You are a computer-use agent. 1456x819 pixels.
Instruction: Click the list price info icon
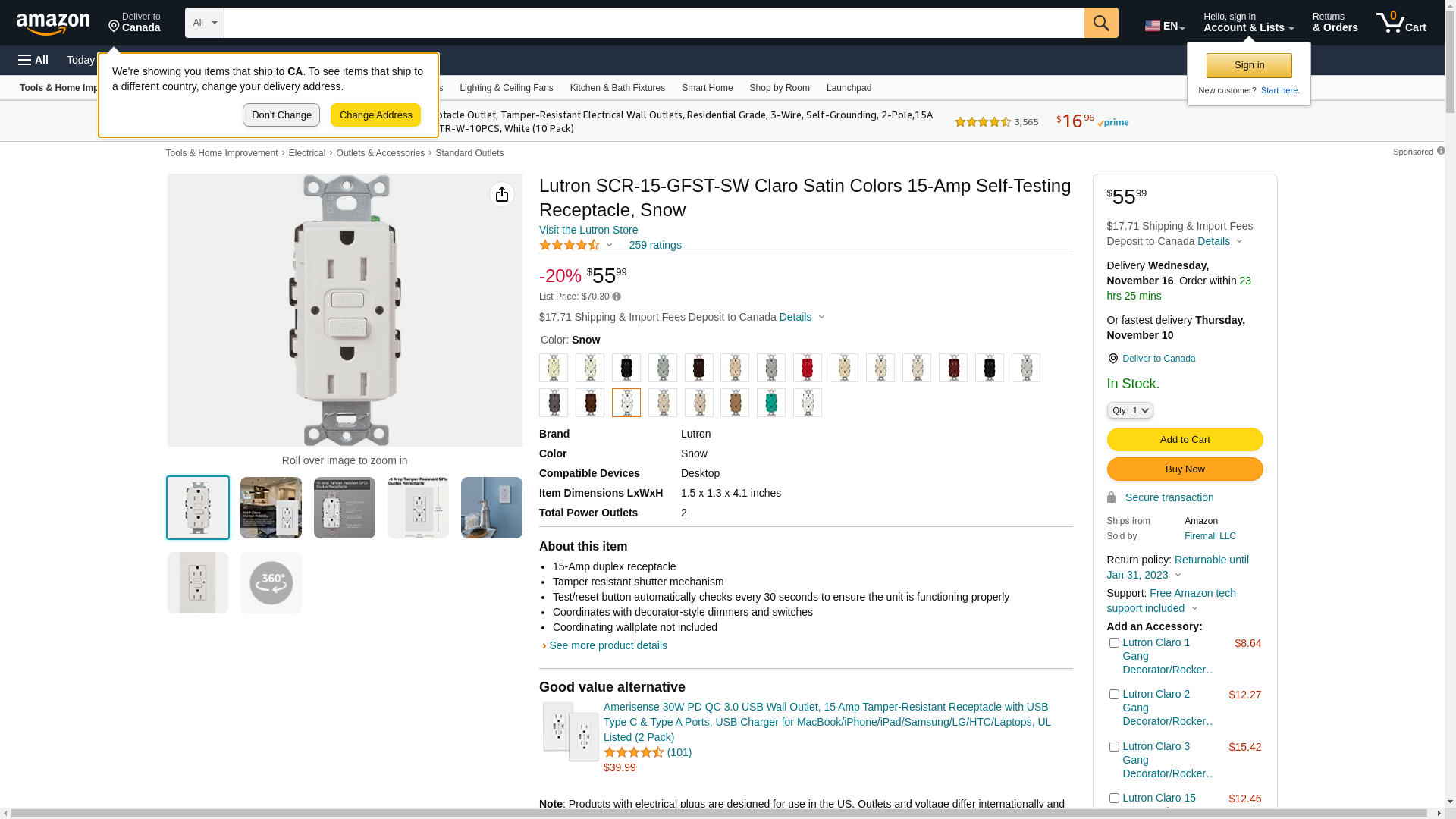pyautogui.click(x=617, y=297)
